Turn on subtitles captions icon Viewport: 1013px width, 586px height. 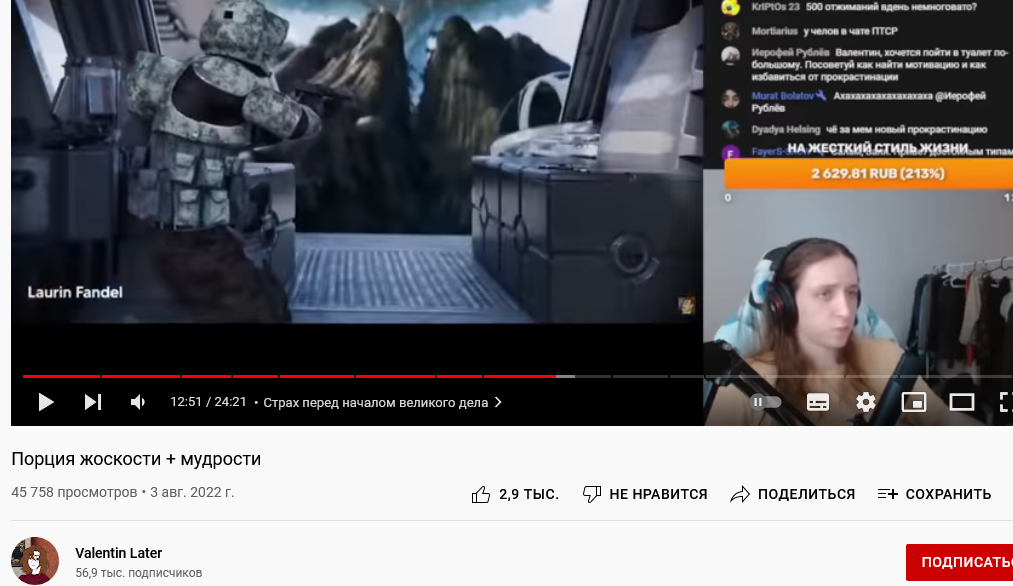click(818, 403)
